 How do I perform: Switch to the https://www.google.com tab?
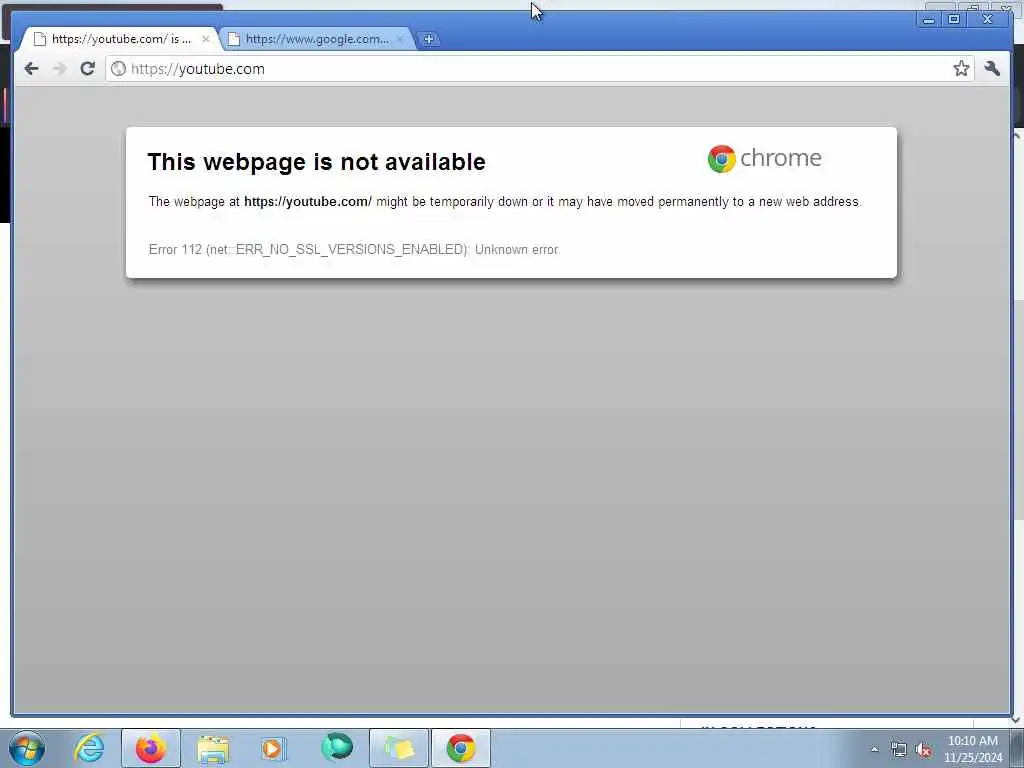[317, 39]
